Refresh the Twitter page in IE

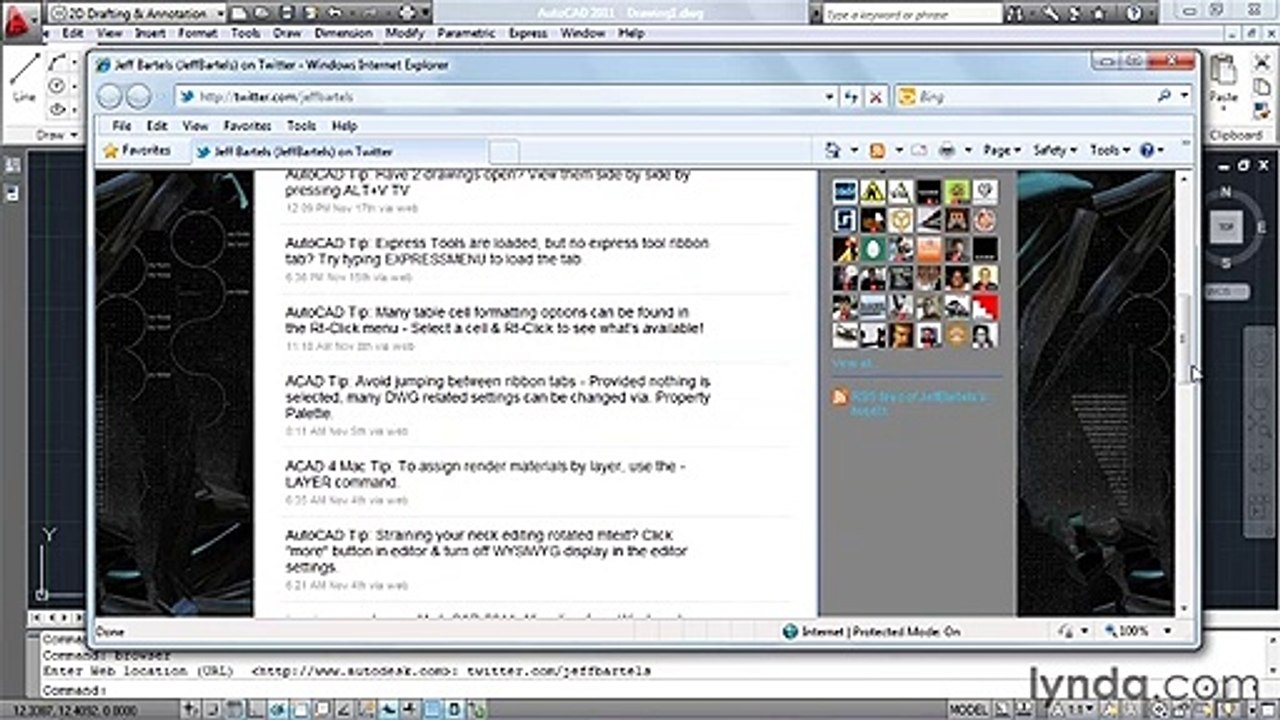click(x=851, y=97)
